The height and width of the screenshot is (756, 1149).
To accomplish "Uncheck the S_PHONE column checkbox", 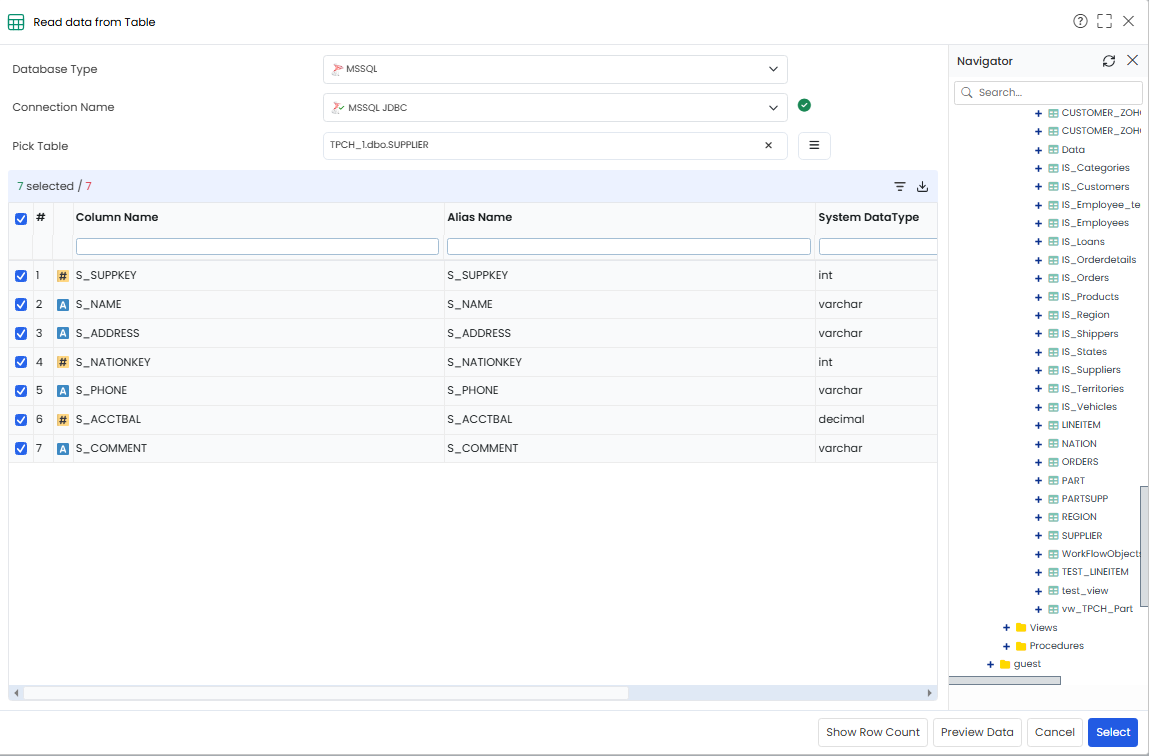I will [x=21, y=390].
